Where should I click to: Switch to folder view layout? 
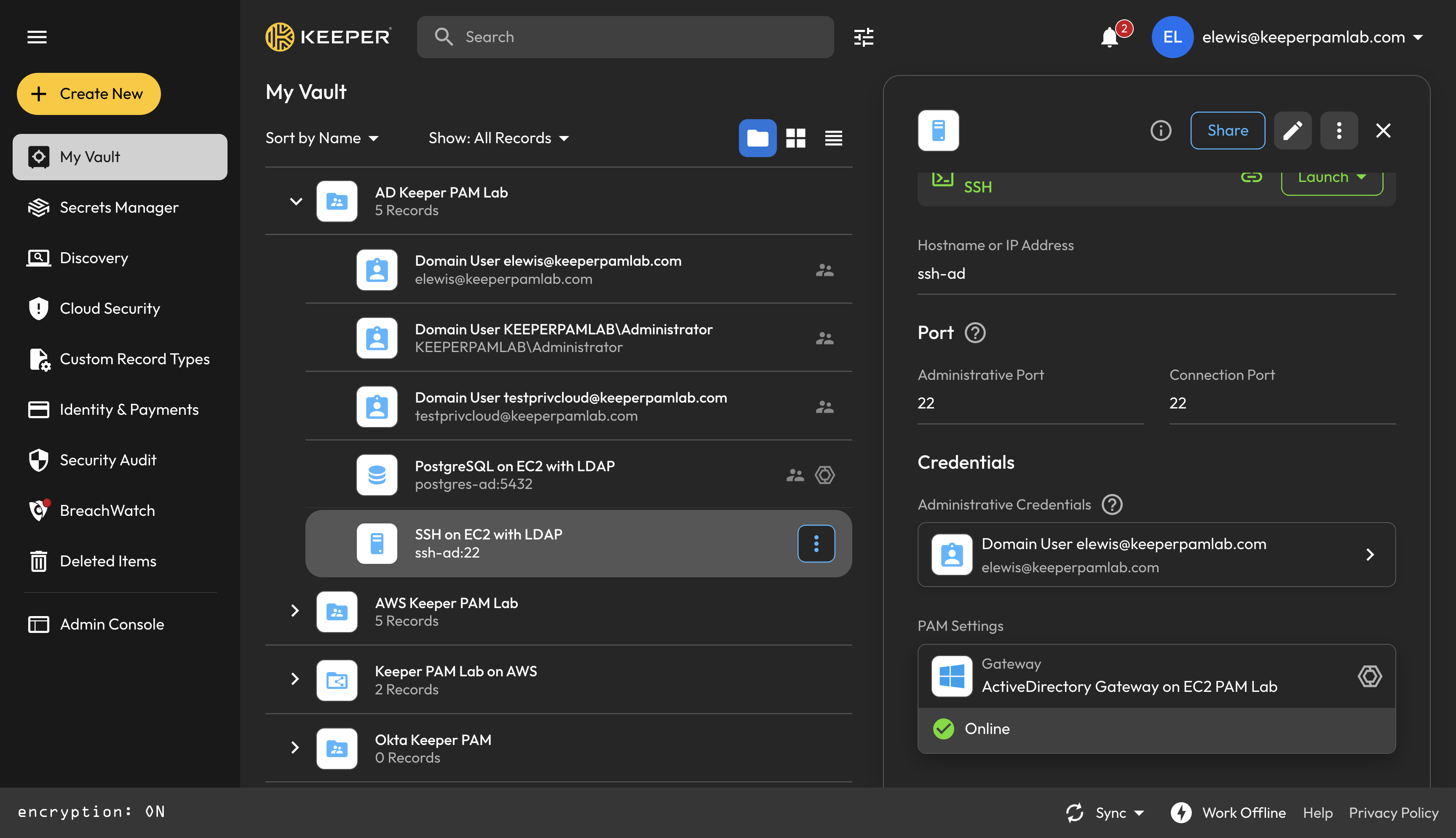point(757,138)
